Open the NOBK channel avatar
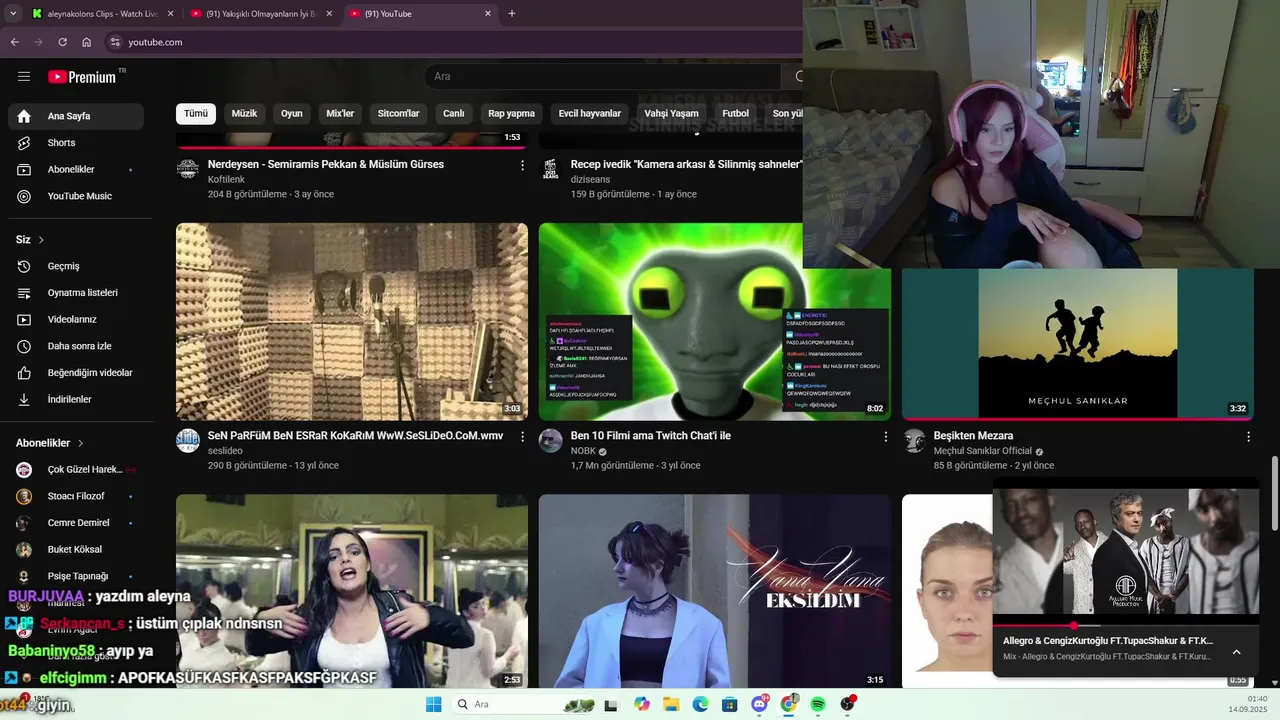This screenshot has height=720, width=1280. 551,440
